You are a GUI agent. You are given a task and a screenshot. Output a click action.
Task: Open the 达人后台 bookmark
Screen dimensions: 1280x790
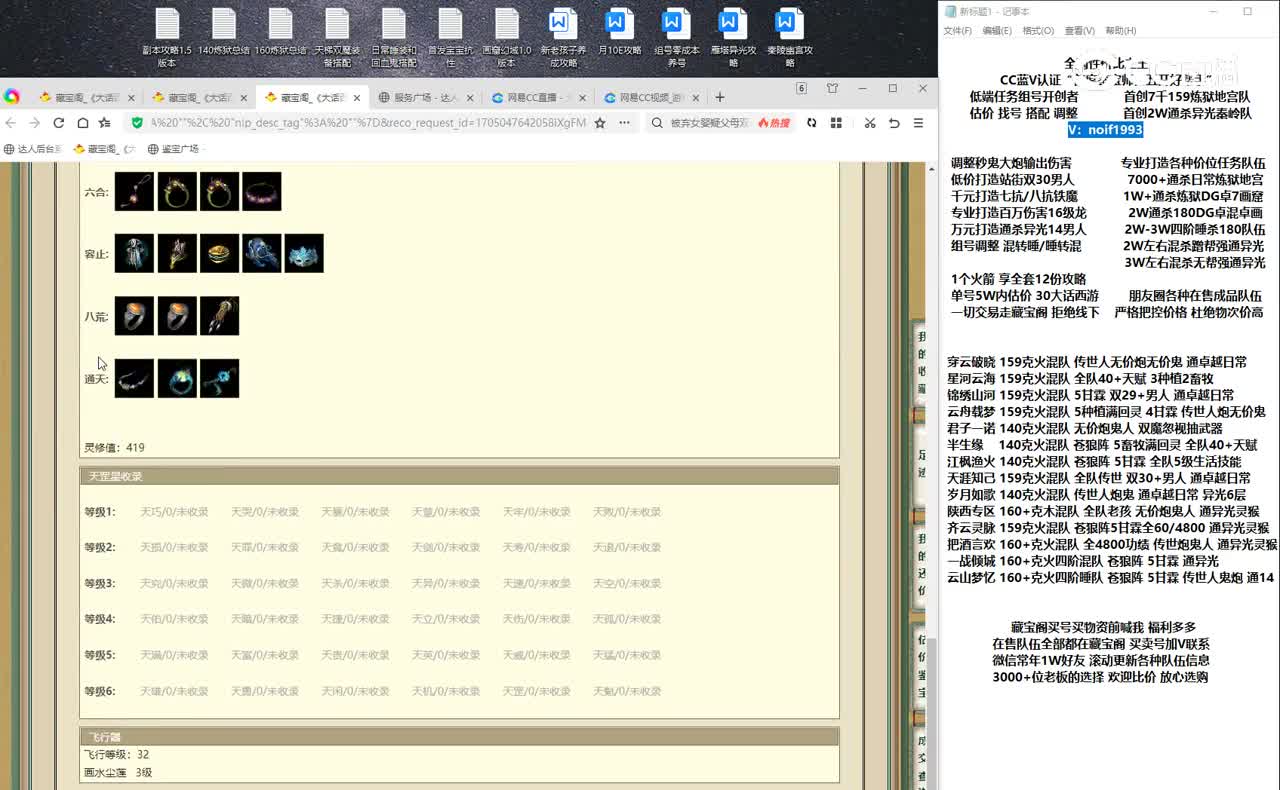point(33,149)
